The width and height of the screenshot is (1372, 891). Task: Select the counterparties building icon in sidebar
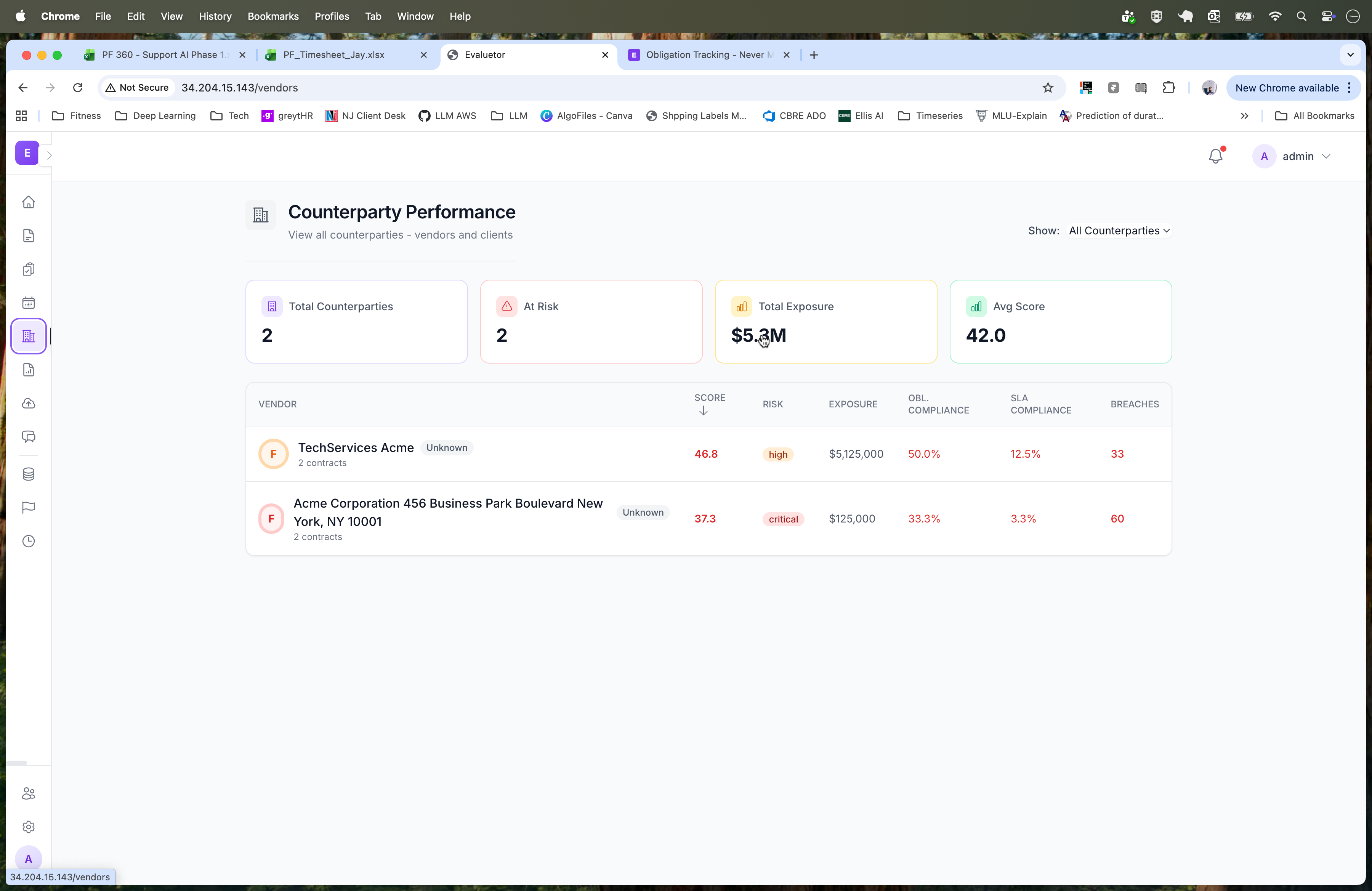[28, 336]
